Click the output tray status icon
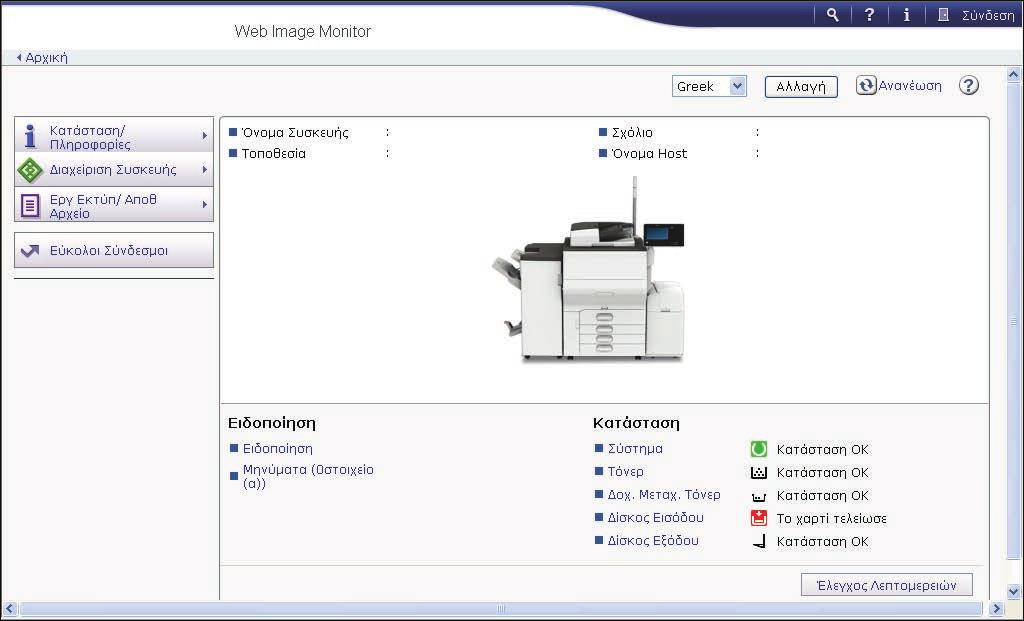Viewport: 1024px width, 621px height. 760,541
